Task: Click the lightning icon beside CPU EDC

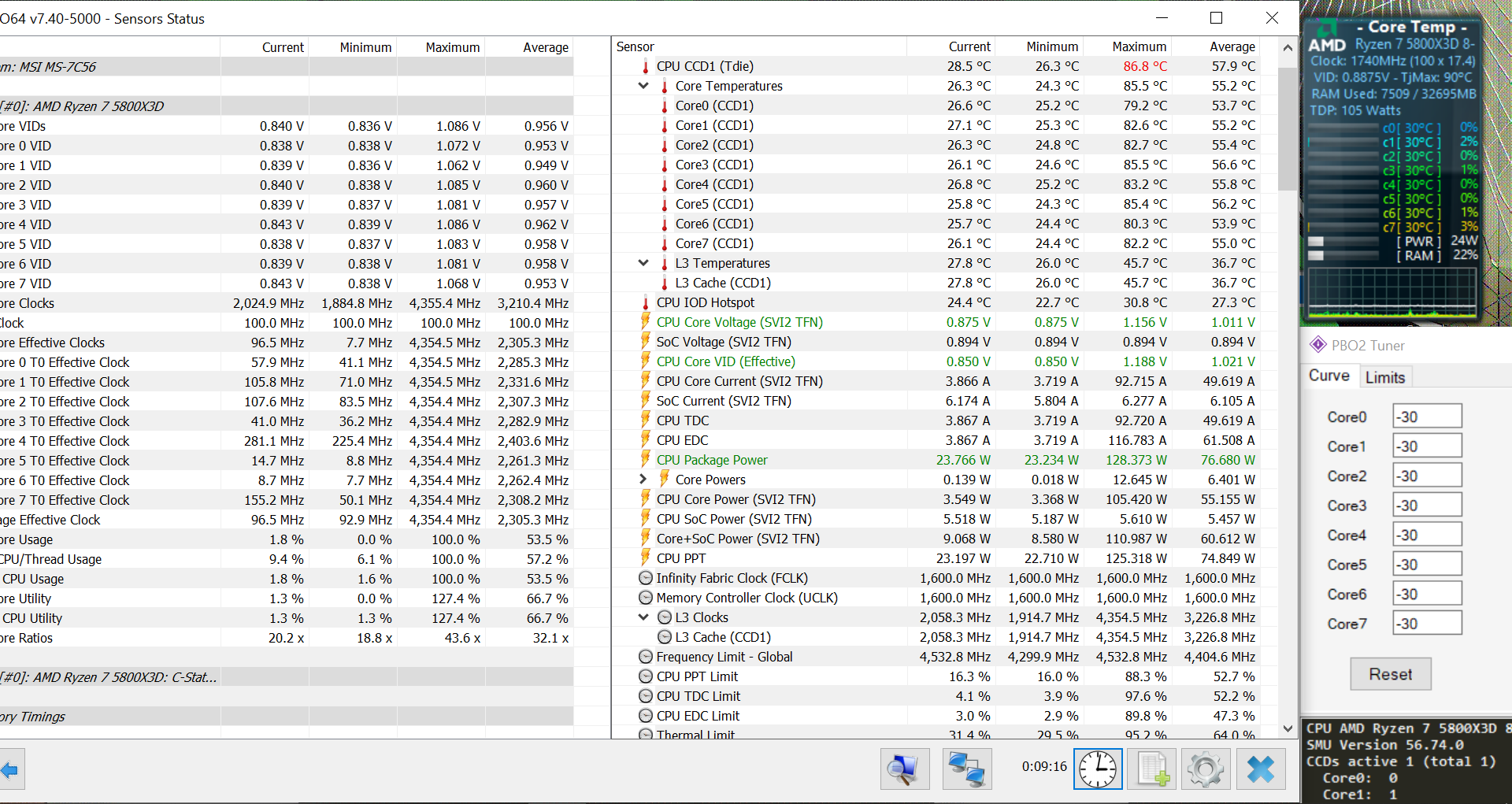Action: point(646,440)
